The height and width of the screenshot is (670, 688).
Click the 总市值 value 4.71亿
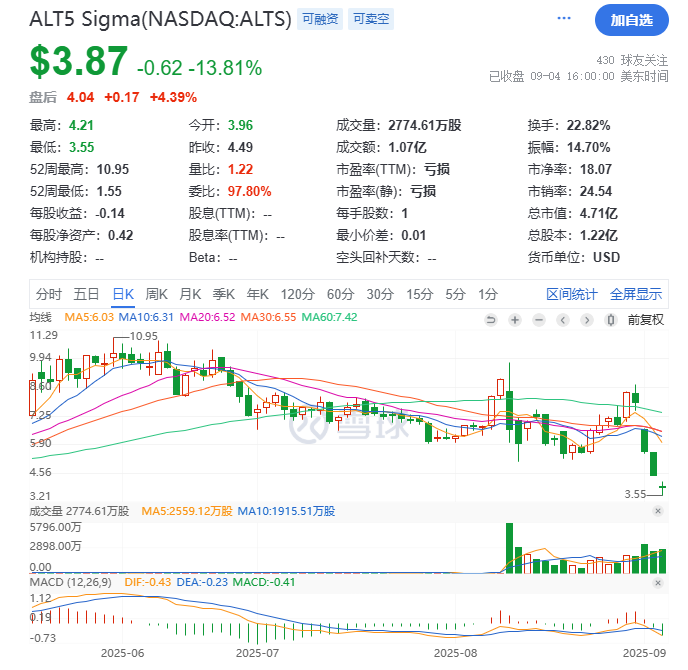[x=598, y=213]
